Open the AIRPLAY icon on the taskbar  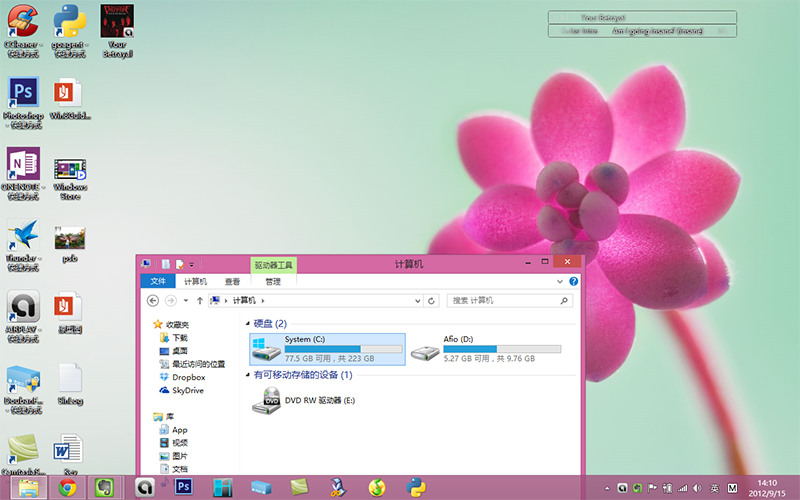[145, 488]
